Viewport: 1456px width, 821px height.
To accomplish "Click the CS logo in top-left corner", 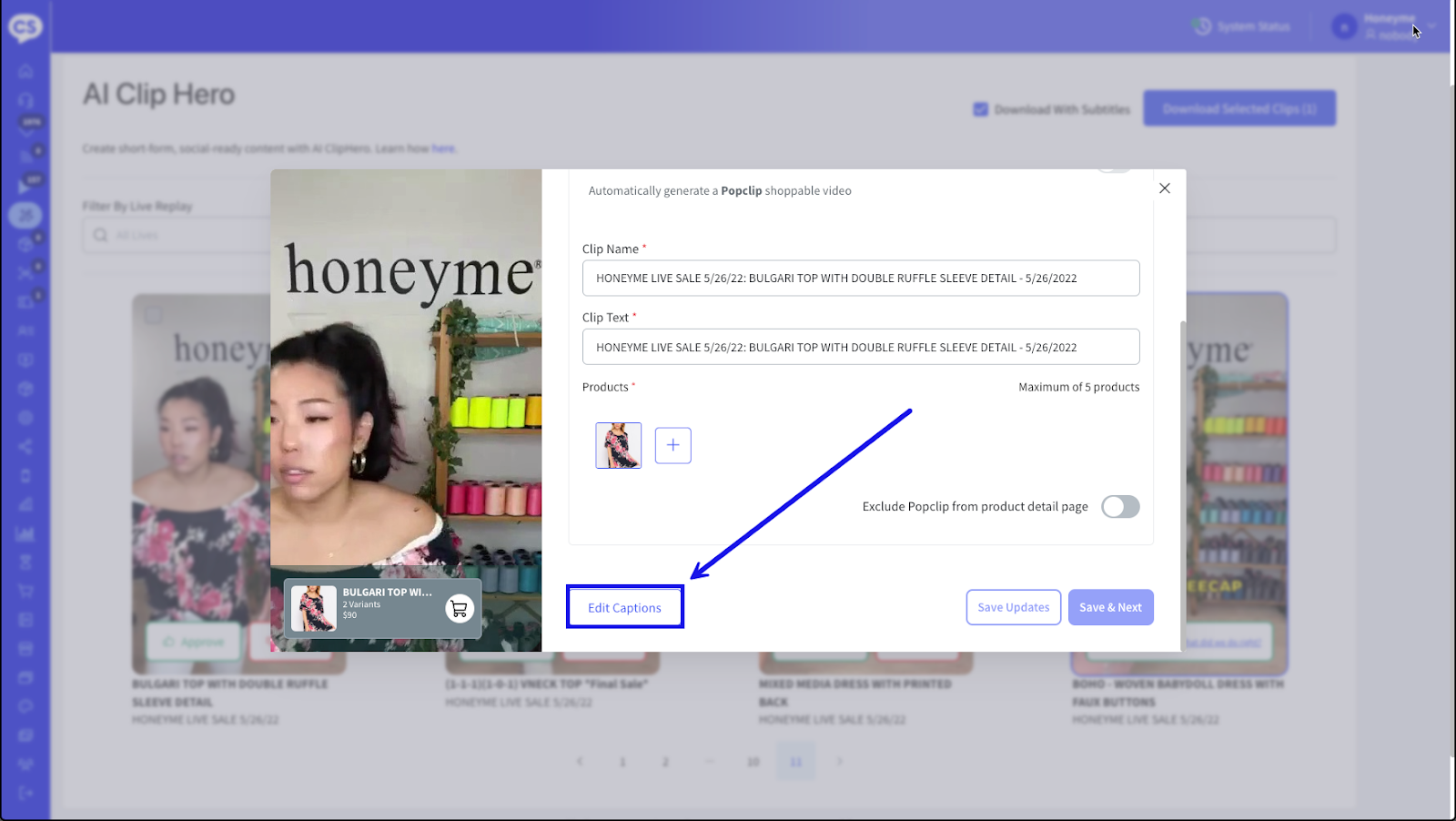I will click(25, 27).
